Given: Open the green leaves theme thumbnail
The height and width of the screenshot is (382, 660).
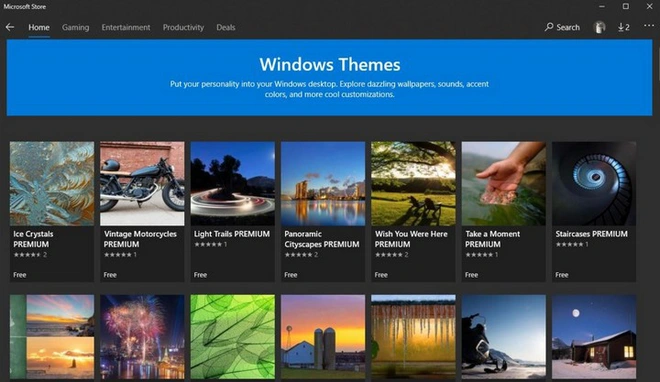Looking at the screenshot, I should (233, 337).
